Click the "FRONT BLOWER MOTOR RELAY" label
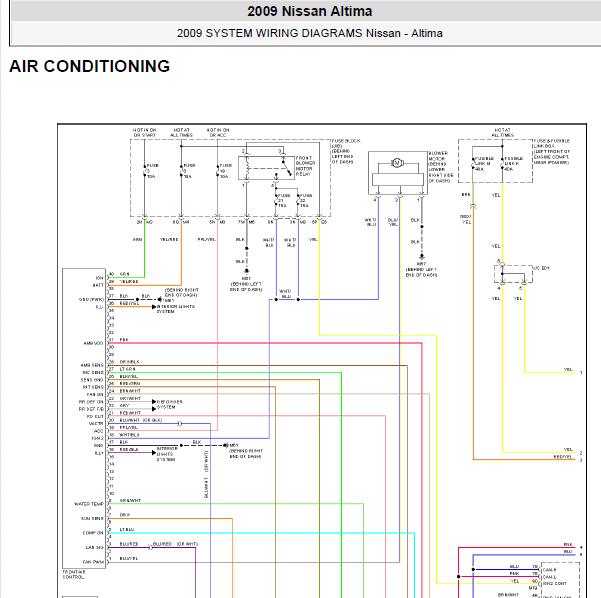This screenshot has width=601, height=598. [x=305, y=166]
